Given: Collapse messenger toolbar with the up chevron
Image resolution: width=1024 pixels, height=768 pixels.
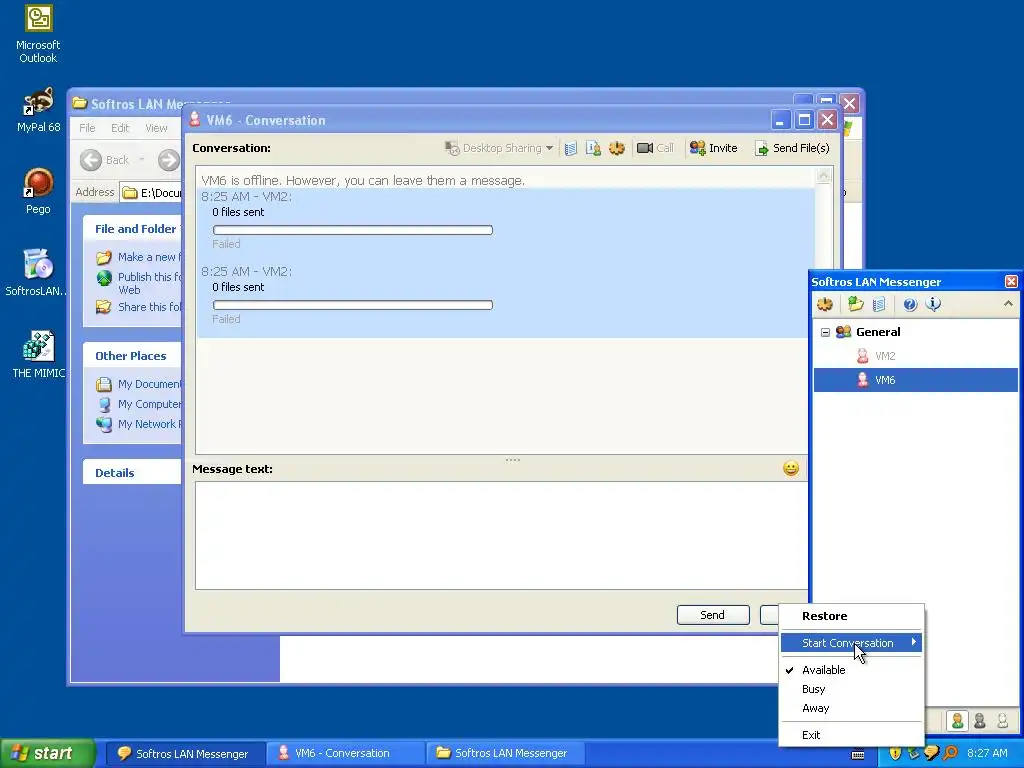Looking at the screenshot, I should tap(1008, 304).
